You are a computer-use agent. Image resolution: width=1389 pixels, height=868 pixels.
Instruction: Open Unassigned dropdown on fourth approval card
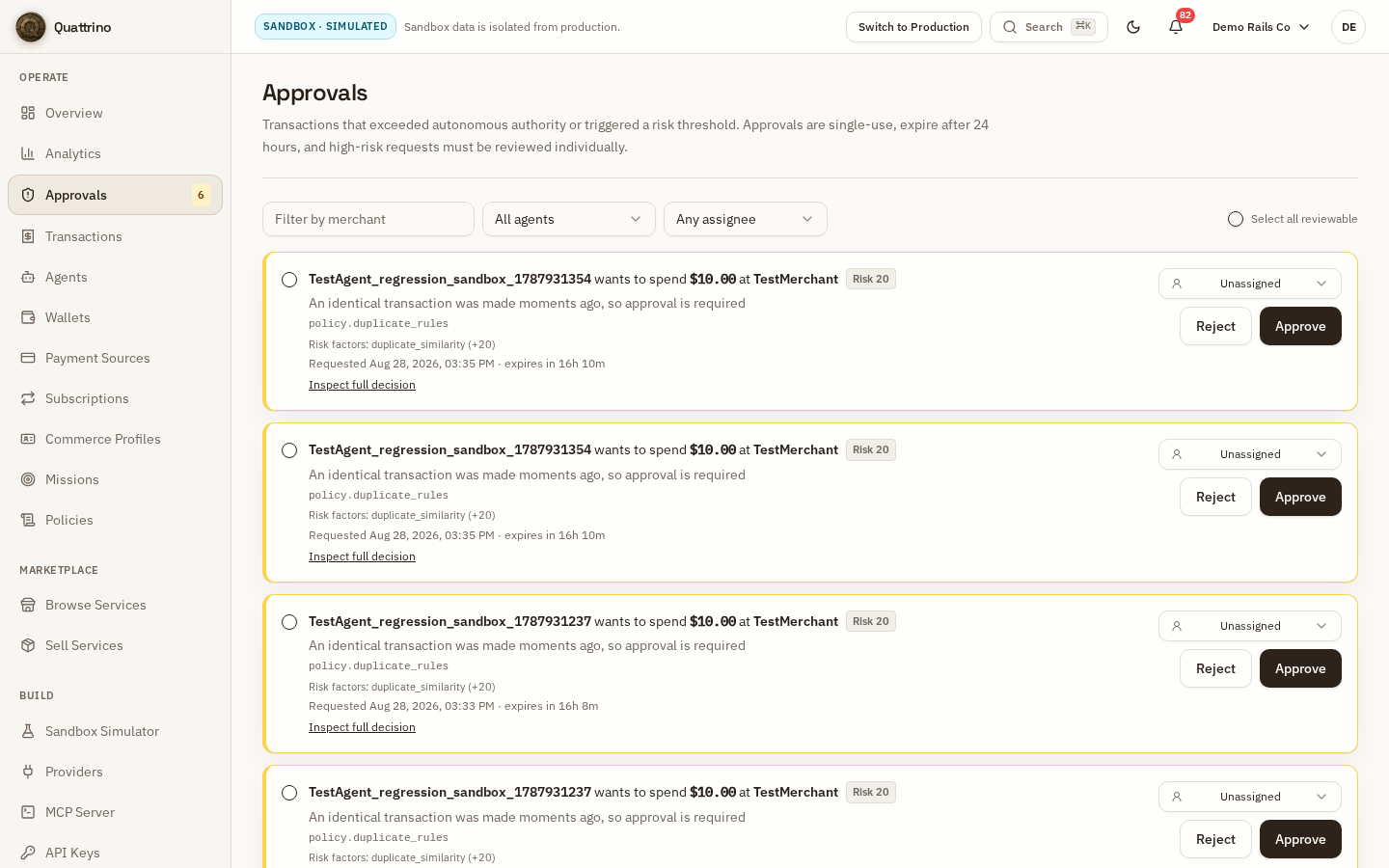tap(1250, 797)
